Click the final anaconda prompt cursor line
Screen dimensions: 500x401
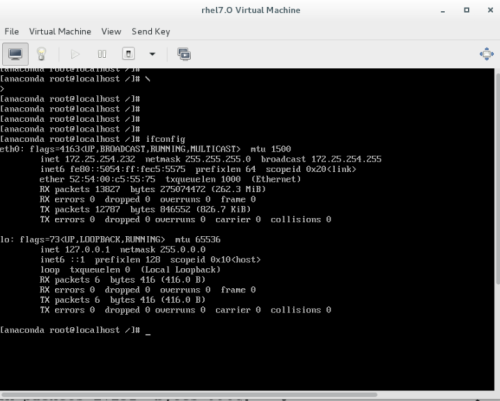pos(75,330)
